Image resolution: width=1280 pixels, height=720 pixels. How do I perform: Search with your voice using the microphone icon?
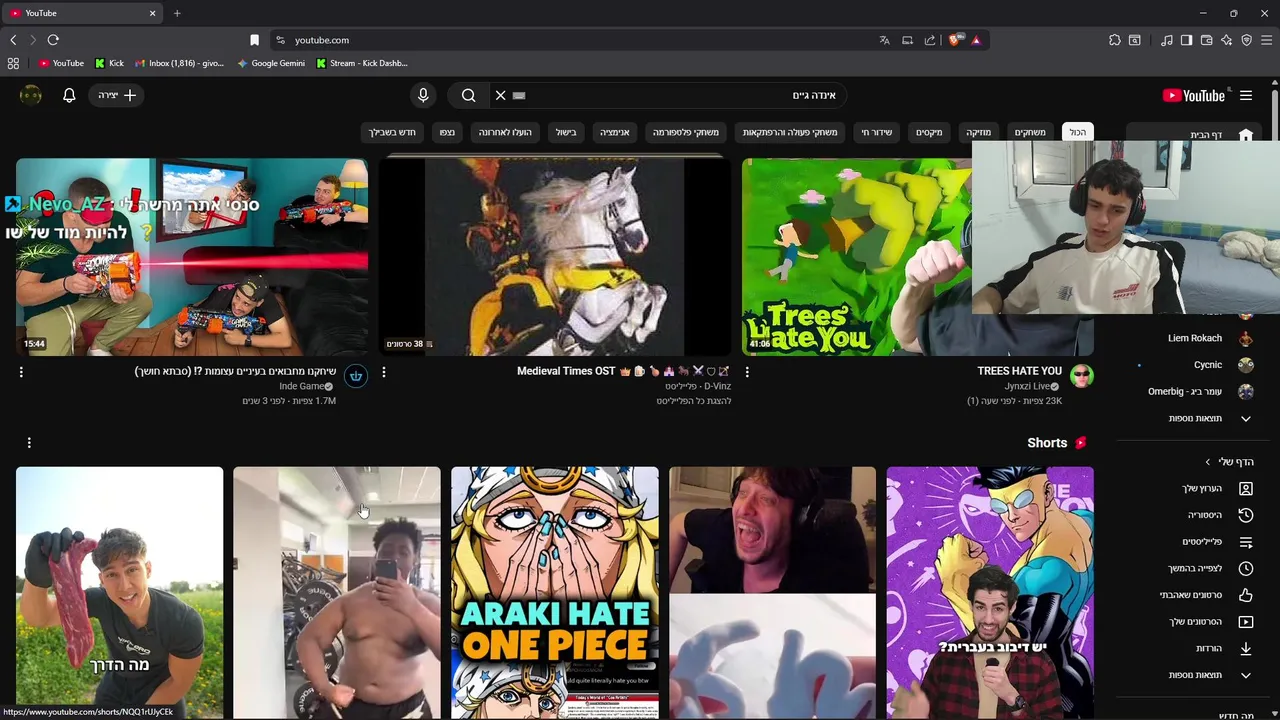(423, 95)
